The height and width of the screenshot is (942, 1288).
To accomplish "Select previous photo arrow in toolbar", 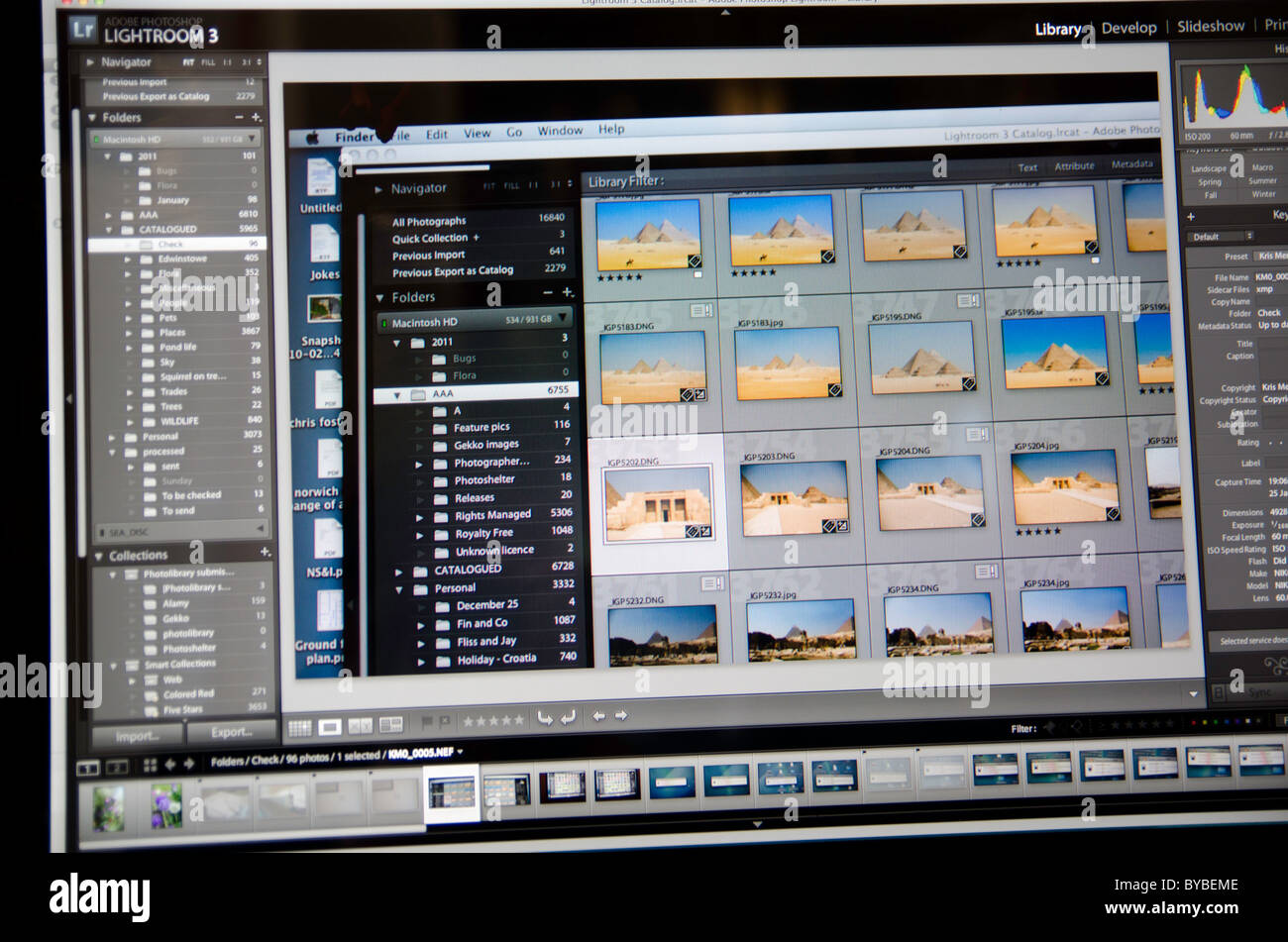I will [598, 716].
